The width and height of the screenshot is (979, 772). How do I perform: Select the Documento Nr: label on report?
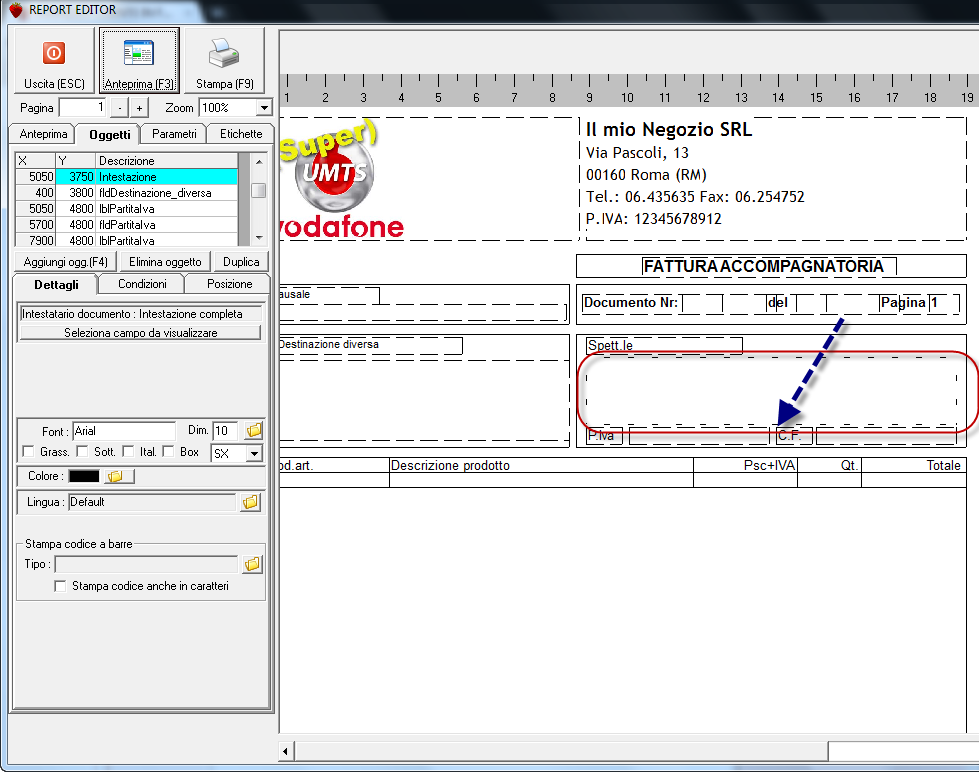(x=631, y=302)
